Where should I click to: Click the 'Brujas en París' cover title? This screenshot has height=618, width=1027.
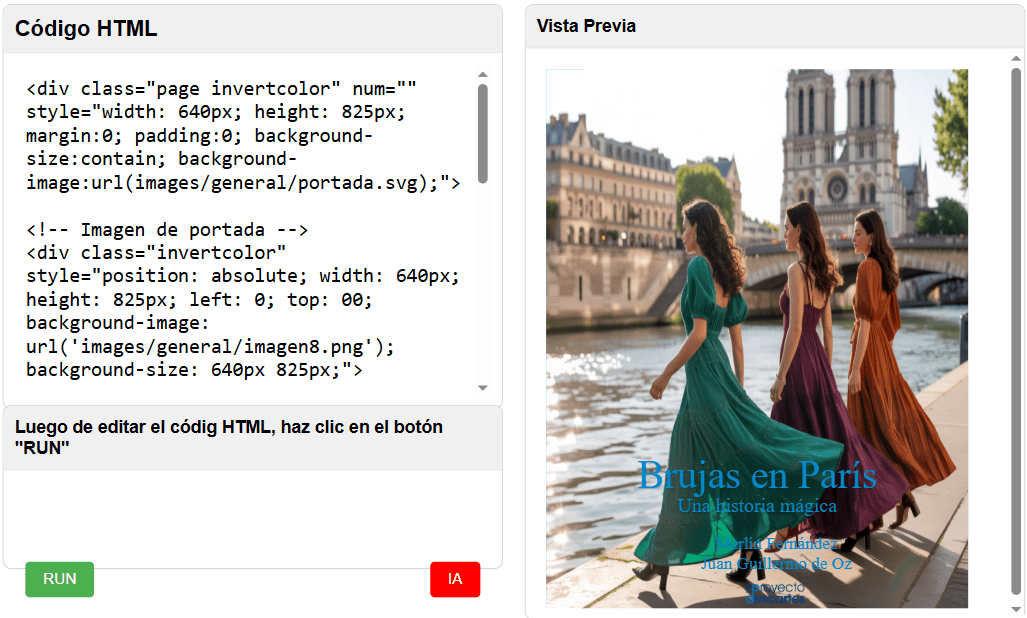click(x=756, y=476)
